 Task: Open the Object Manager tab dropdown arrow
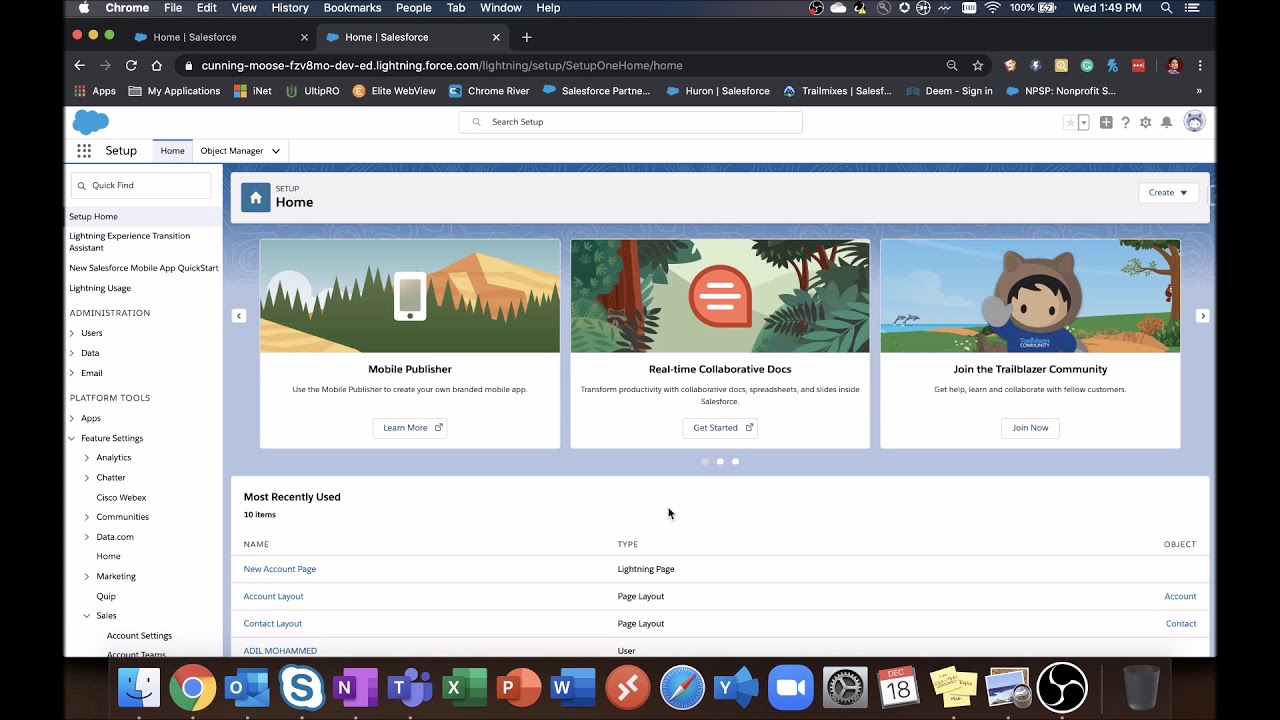(x=276, y=151)
